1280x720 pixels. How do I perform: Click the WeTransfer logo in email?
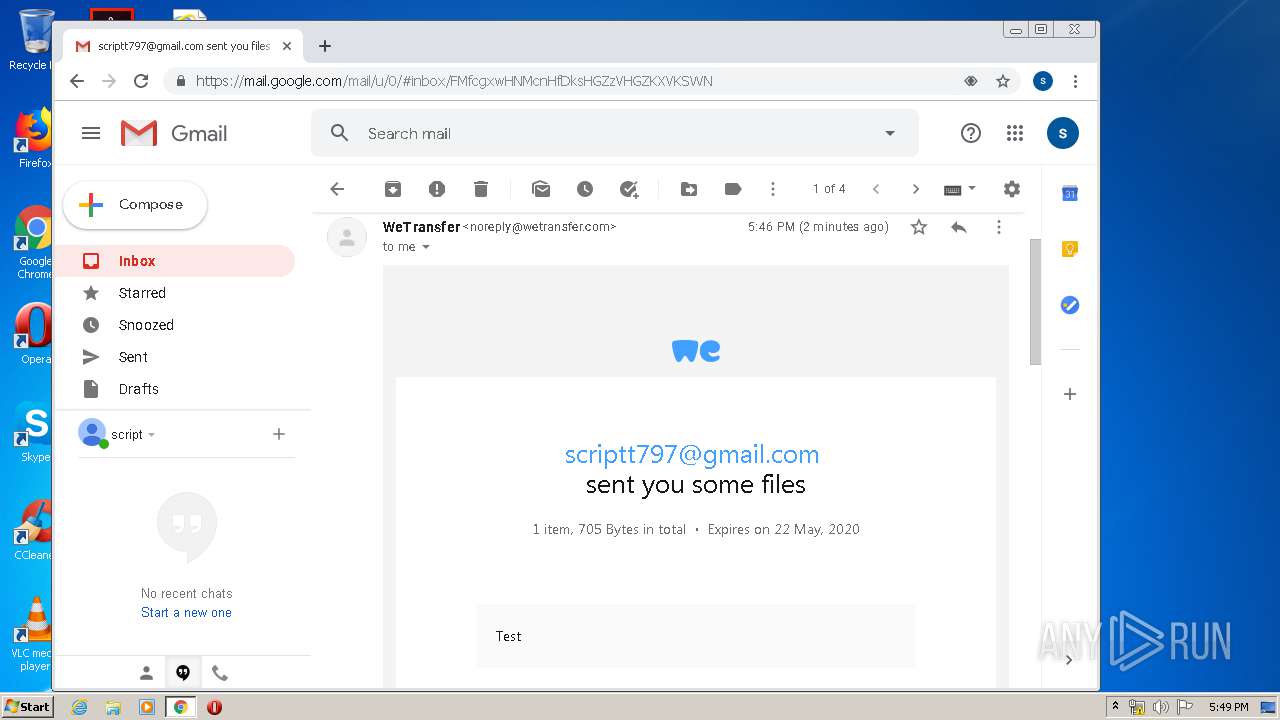tap(696, 351)
